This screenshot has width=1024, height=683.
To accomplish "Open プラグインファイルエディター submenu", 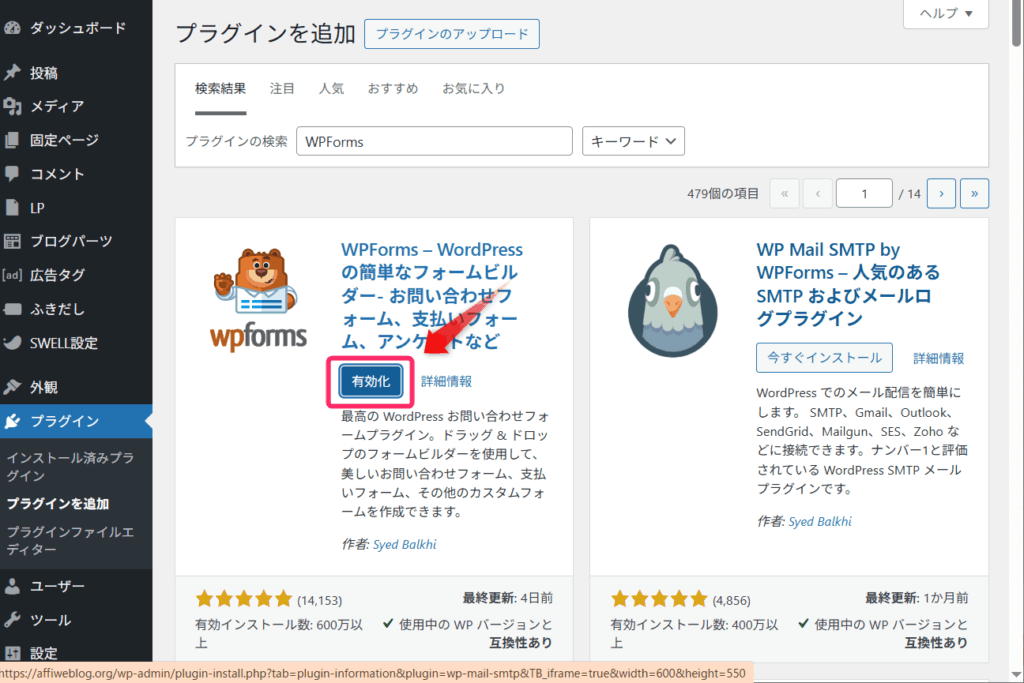I will [x=71, y=541].
